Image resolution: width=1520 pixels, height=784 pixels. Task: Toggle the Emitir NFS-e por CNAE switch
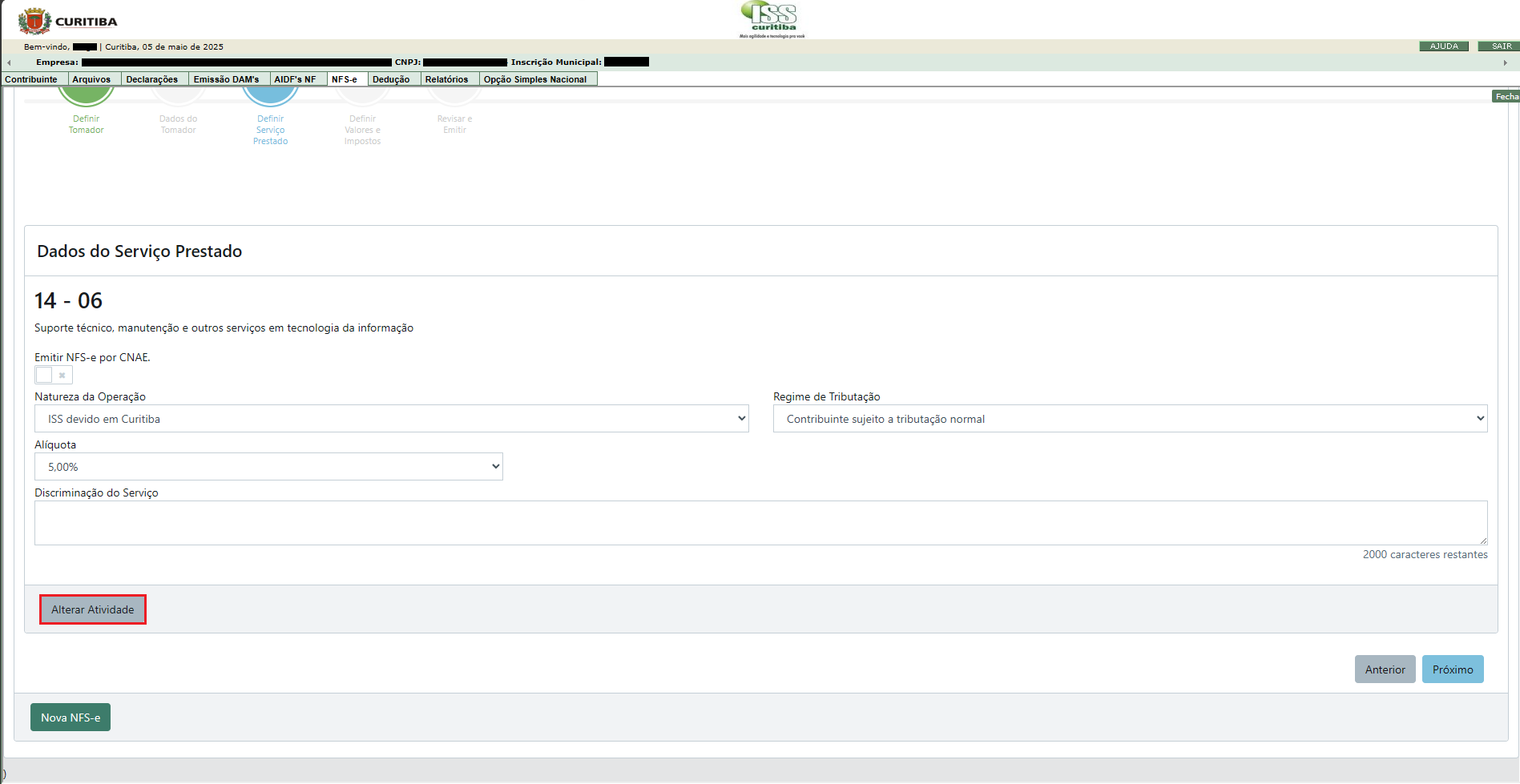pos(53,375)
